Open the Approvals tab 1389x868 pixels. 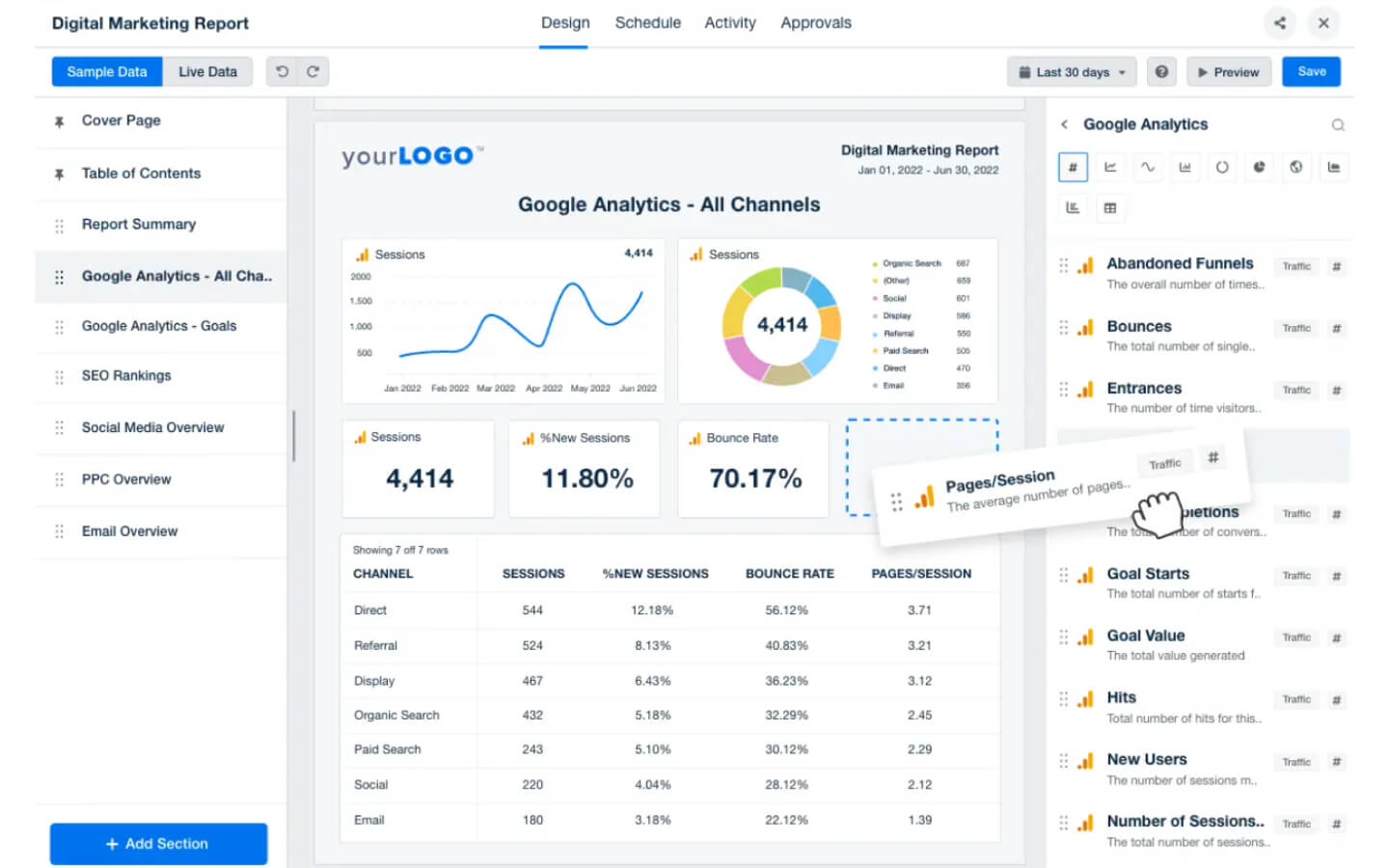(x=815, y=22)
